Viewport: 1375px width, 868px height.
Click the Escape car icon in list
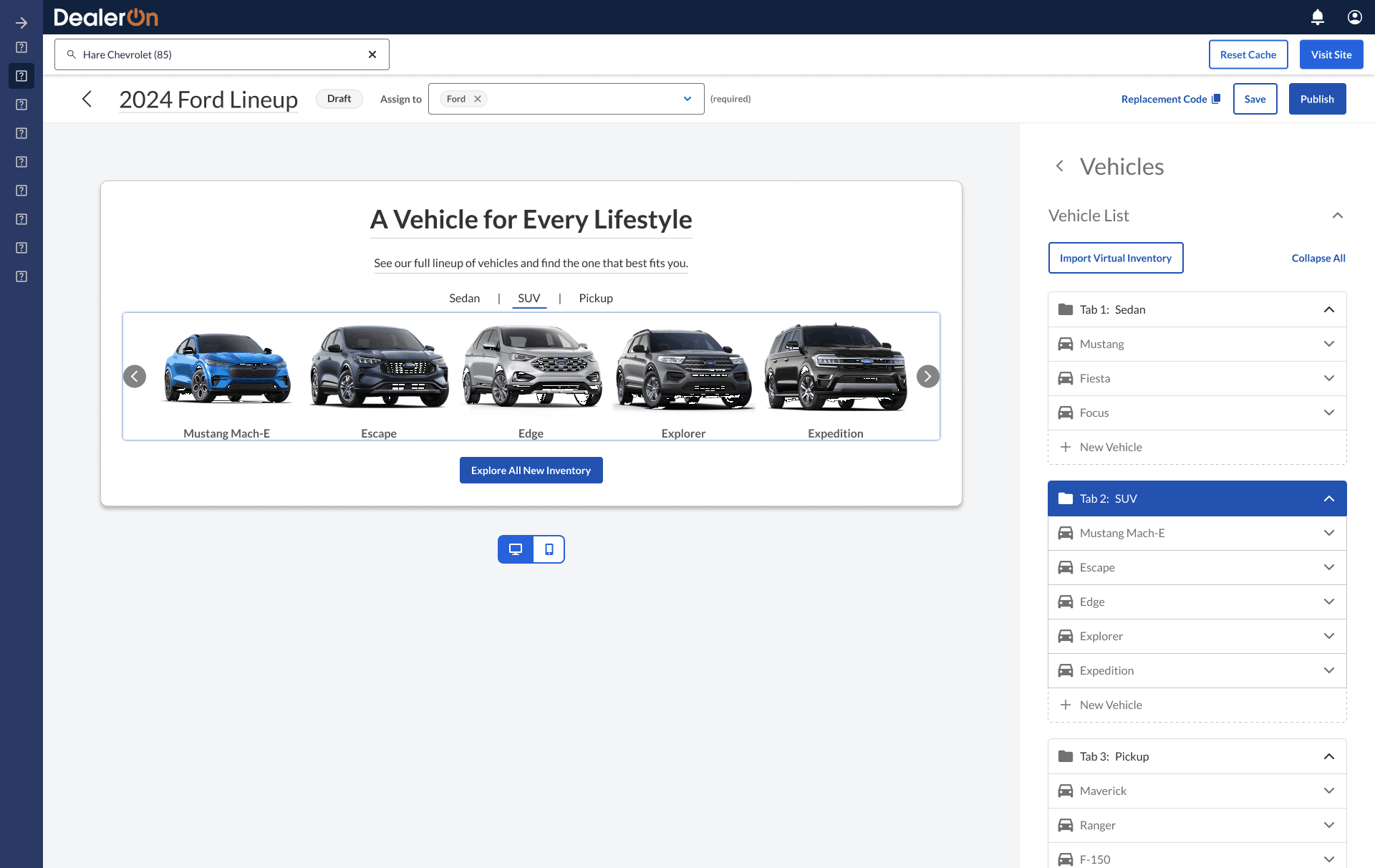(1066, 567)
